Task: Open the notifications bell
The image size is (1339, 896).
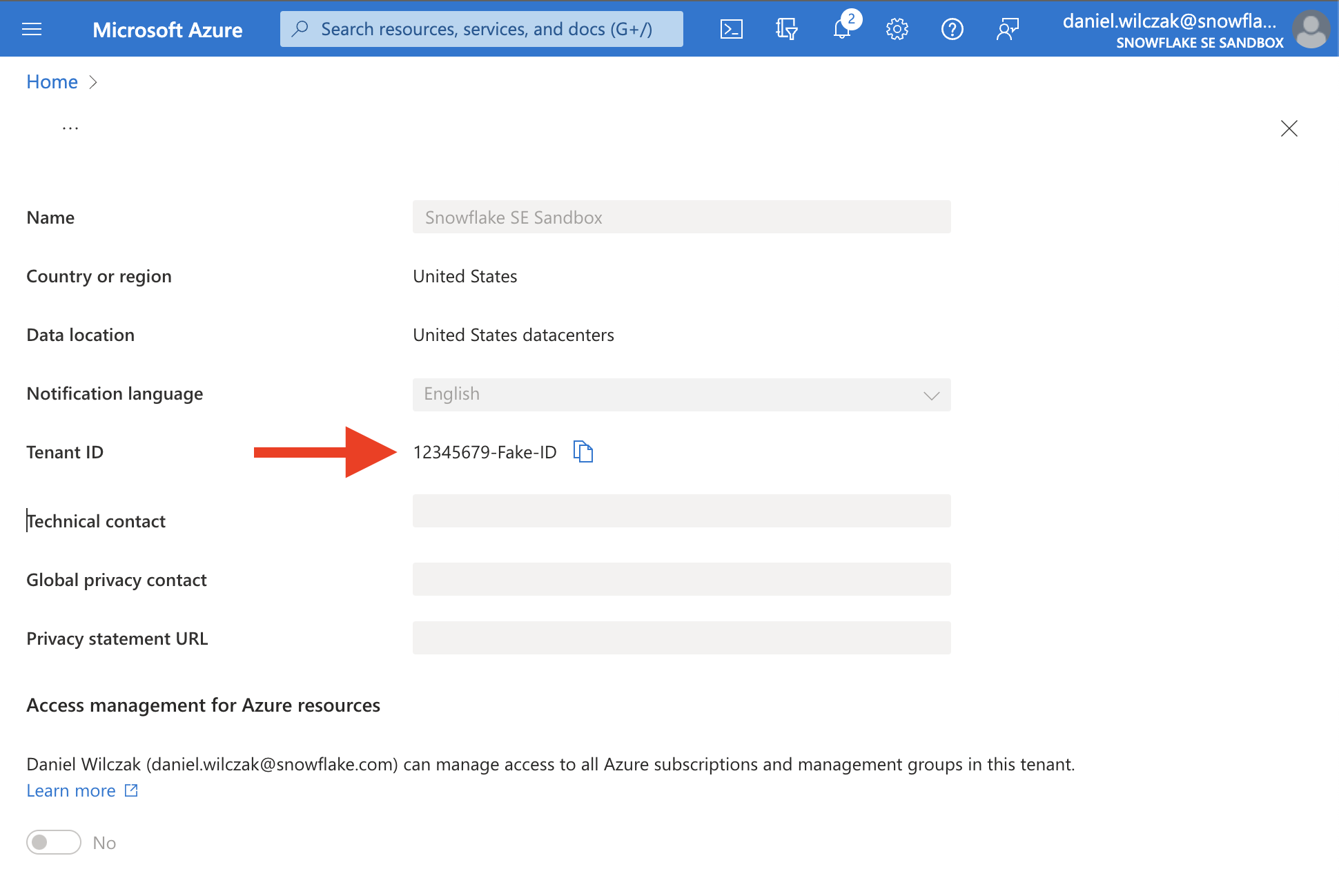Action: click(x=842, y=29)
